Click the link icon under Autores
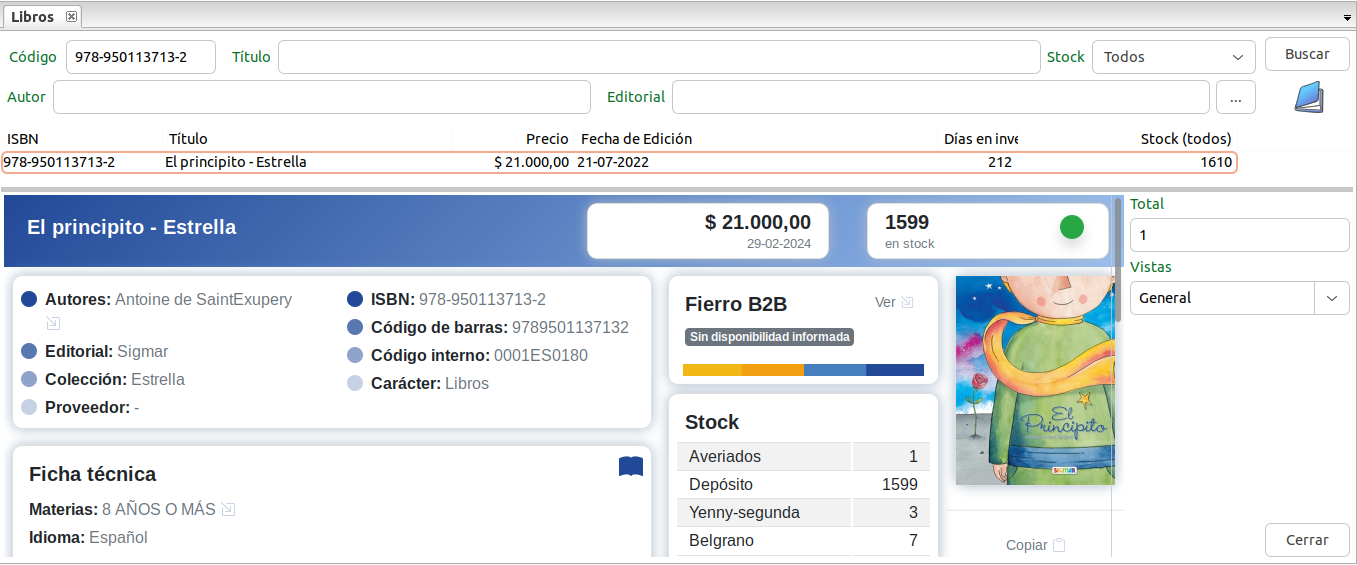The width and height of the screenshot is (1357, 565). click(53, 323)
